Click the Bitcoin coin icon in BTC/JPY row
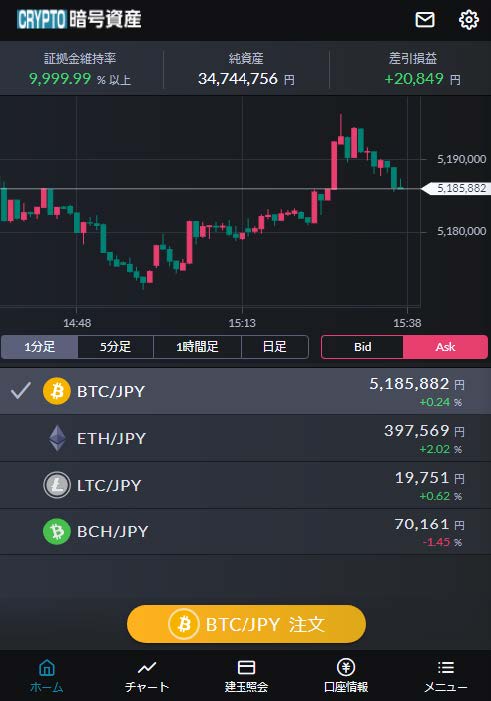 click(x=57, y=391)
